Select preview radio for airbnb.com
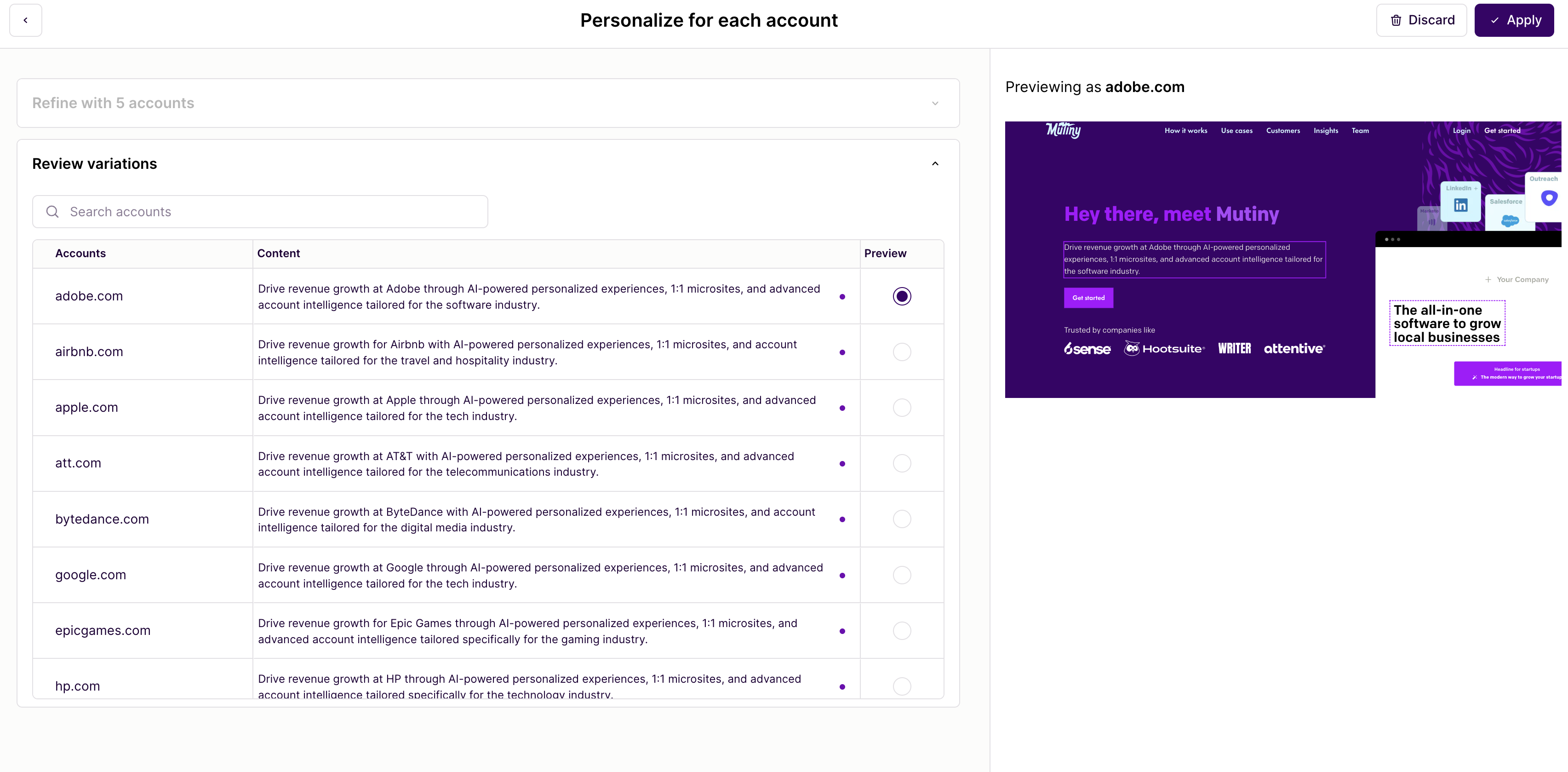This screenshot has width=1568, height=772. pos(901,352)
